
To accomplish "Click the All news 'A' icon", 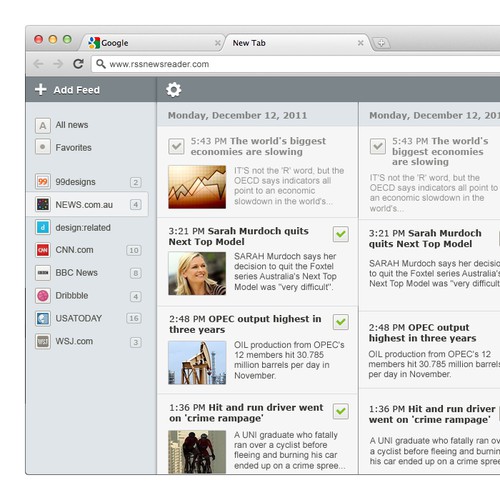I will (x=43, y=126).
